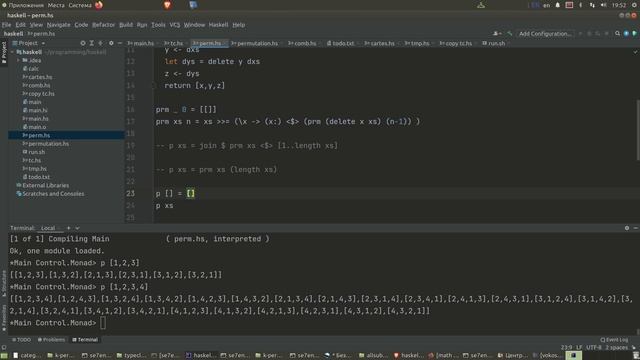Select run.sh in project tree

coord(34,152)
